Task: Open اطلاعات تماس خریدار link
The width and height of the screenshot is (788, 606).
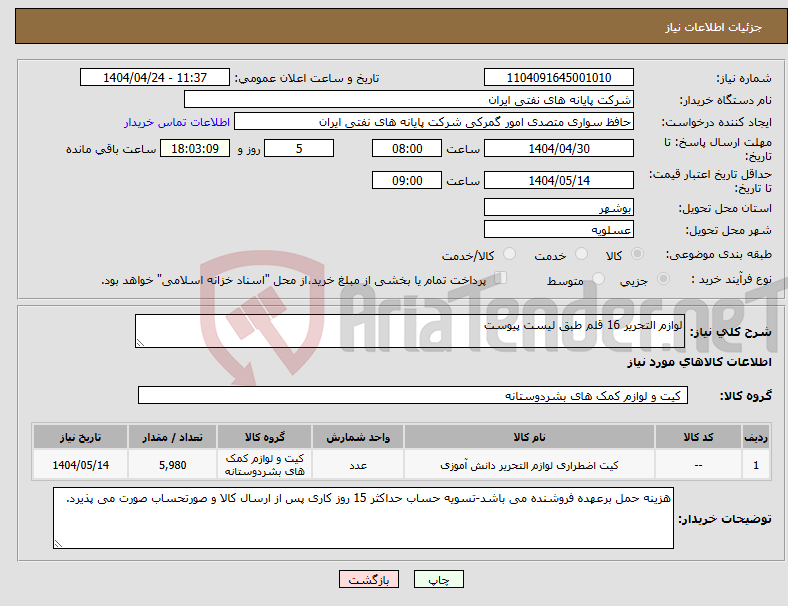Action: [177, 122]
